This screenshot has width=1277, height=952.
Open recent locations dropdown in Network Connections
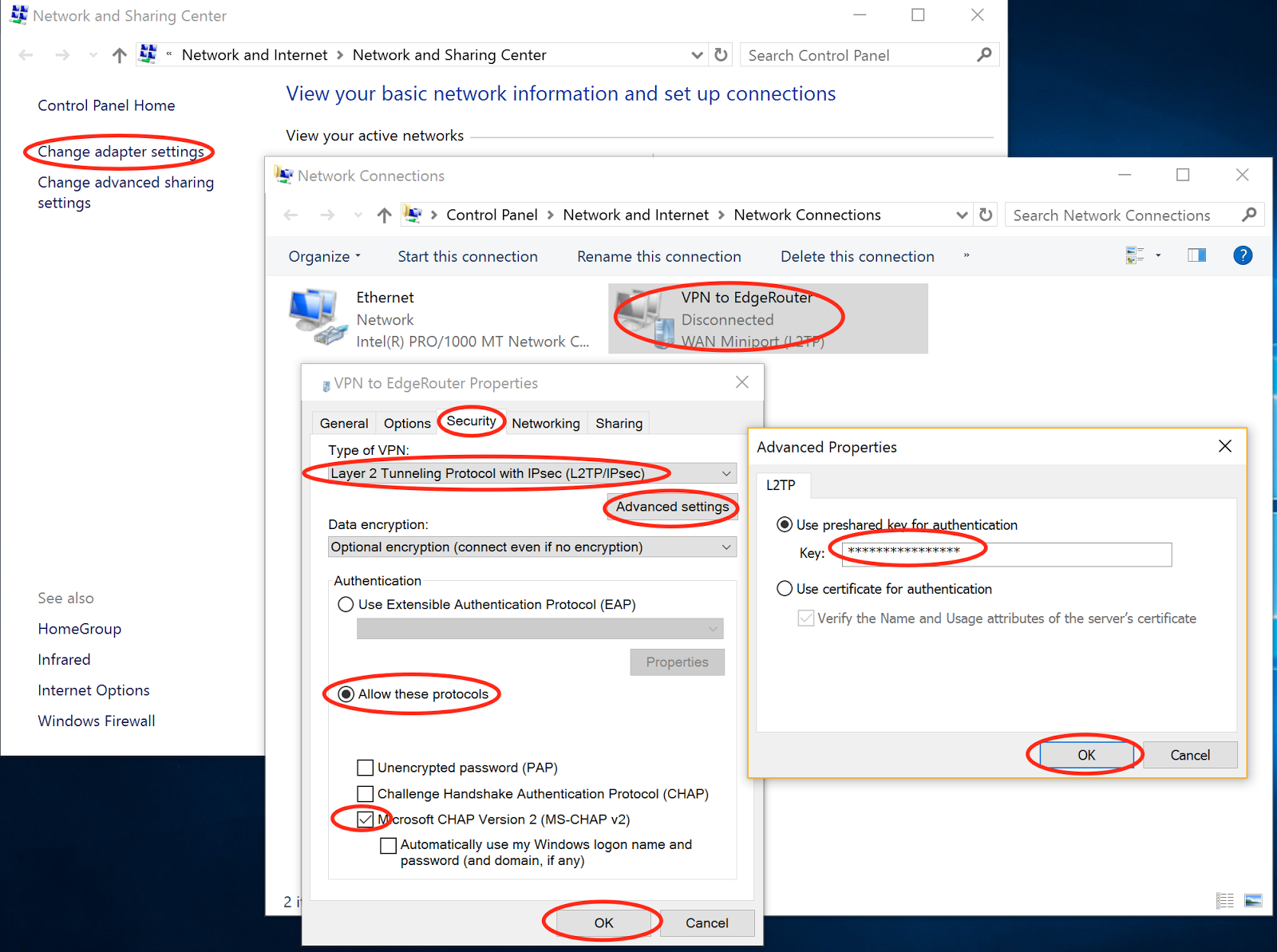coord(358,215)
